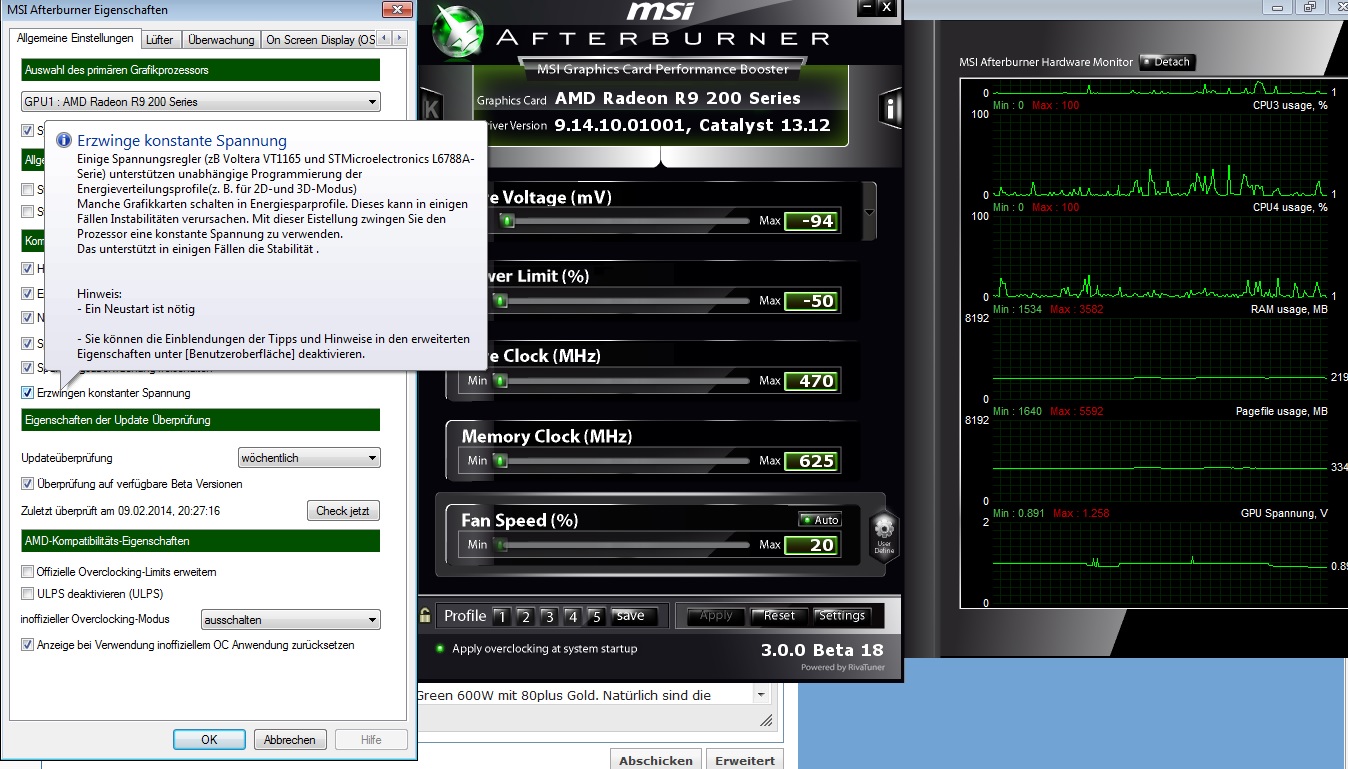Switch to the Lüfter tab

159,40
